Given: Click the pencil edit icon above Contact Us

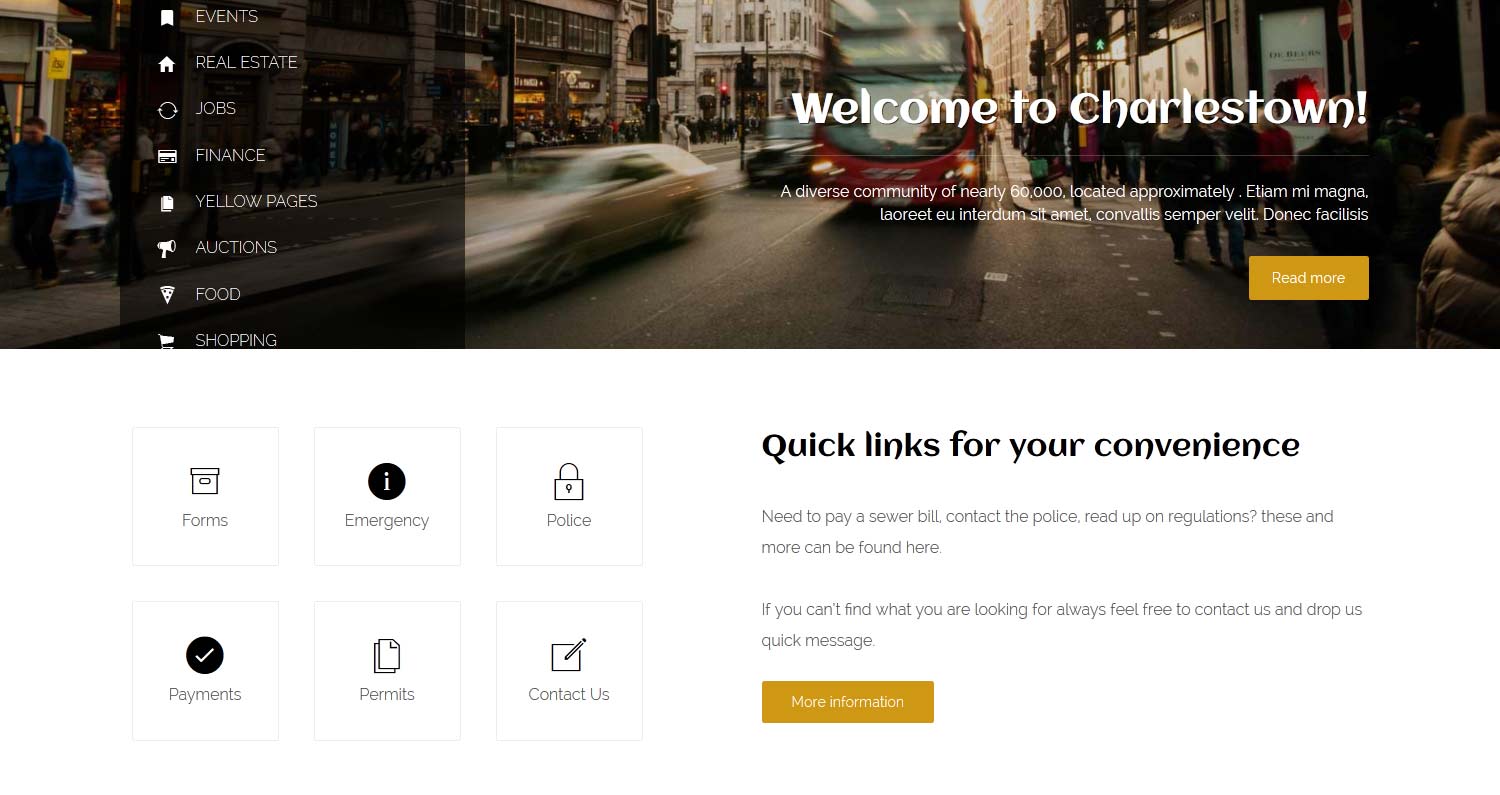Looking at the screenshot, I should tap(569, 655).
